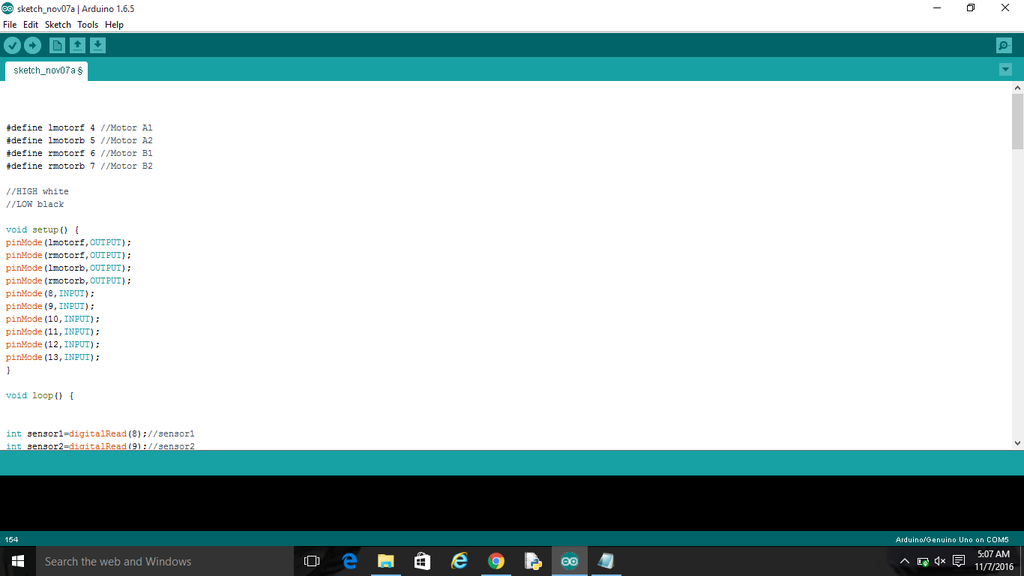Save the sketch using the down-arrow icon
Viewport: 1024px width, 576px height.
tap(98, 46)
